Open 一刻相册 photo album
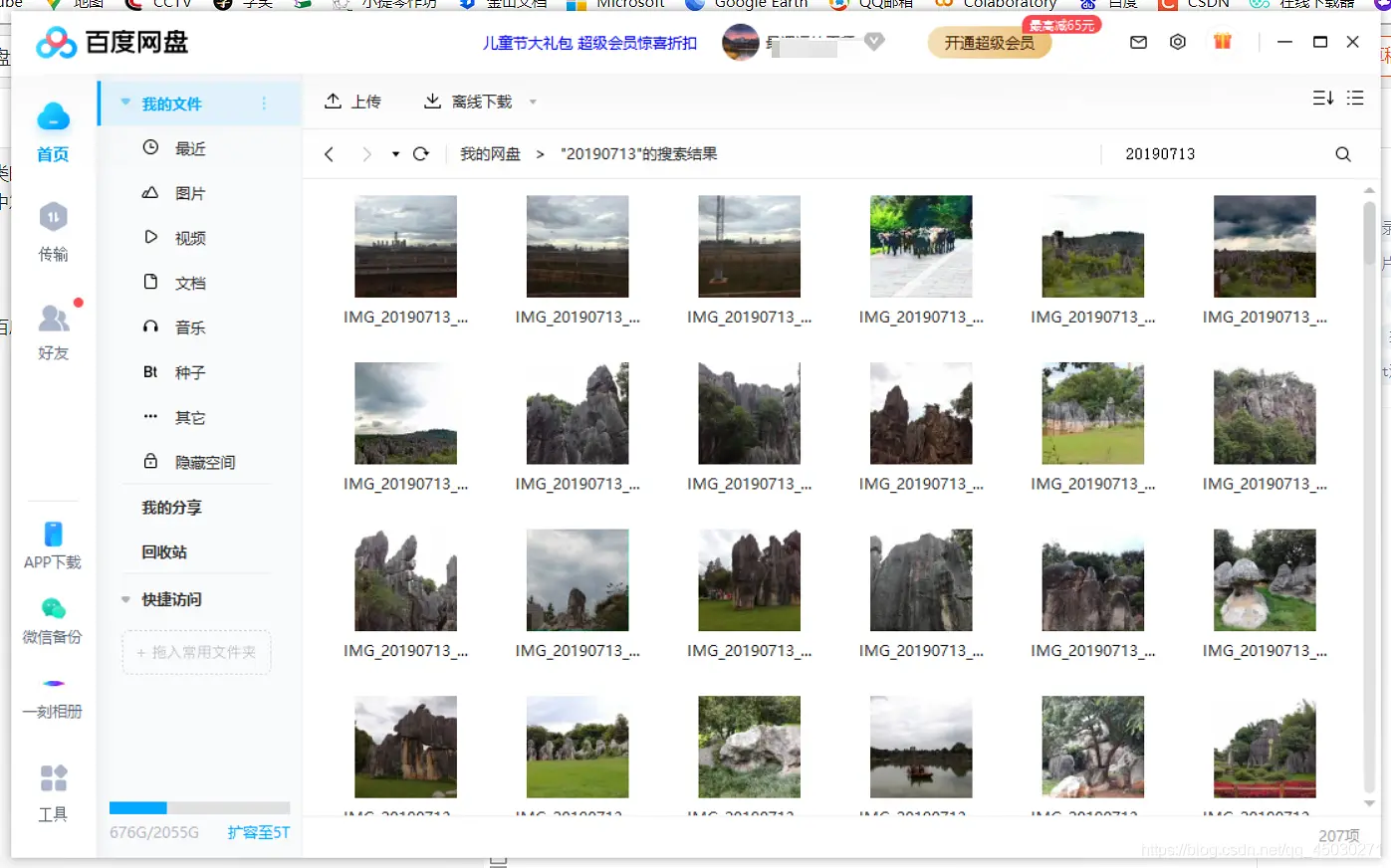1391x868 pixels. [53, 697]
